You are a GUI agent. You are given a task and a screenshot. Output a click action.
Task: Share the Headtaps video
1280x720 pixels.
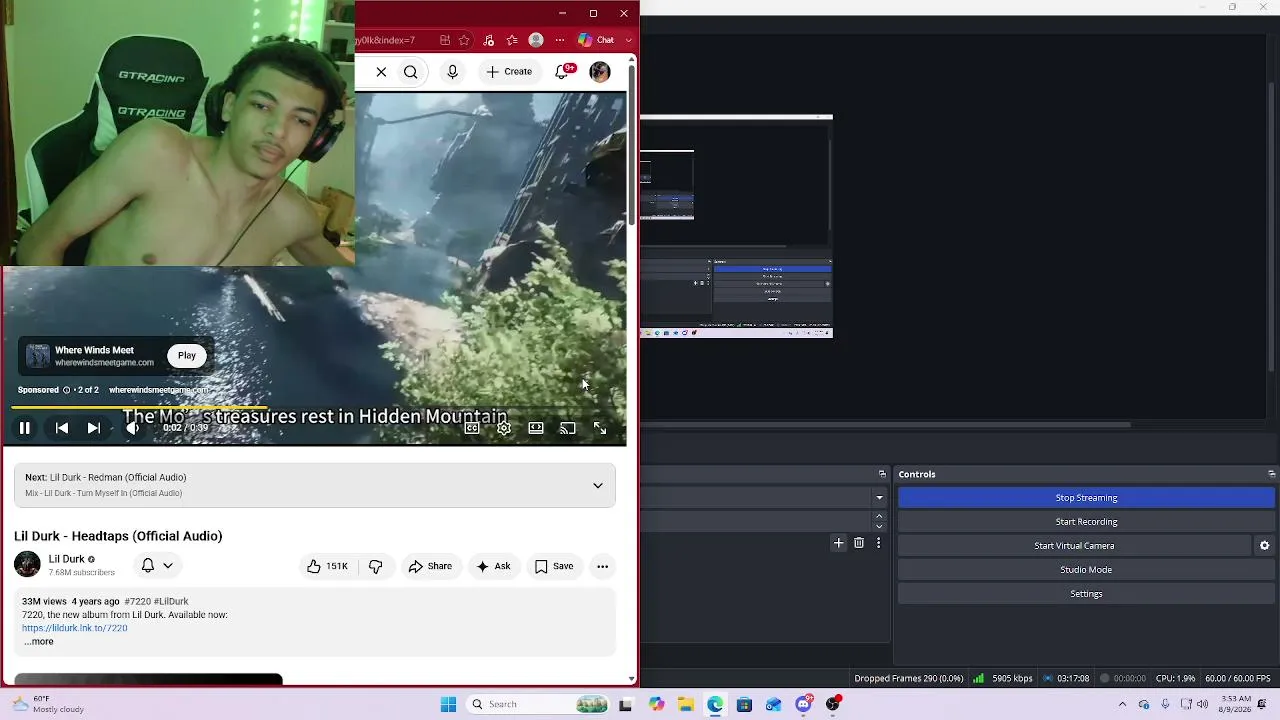click(430, 567)
